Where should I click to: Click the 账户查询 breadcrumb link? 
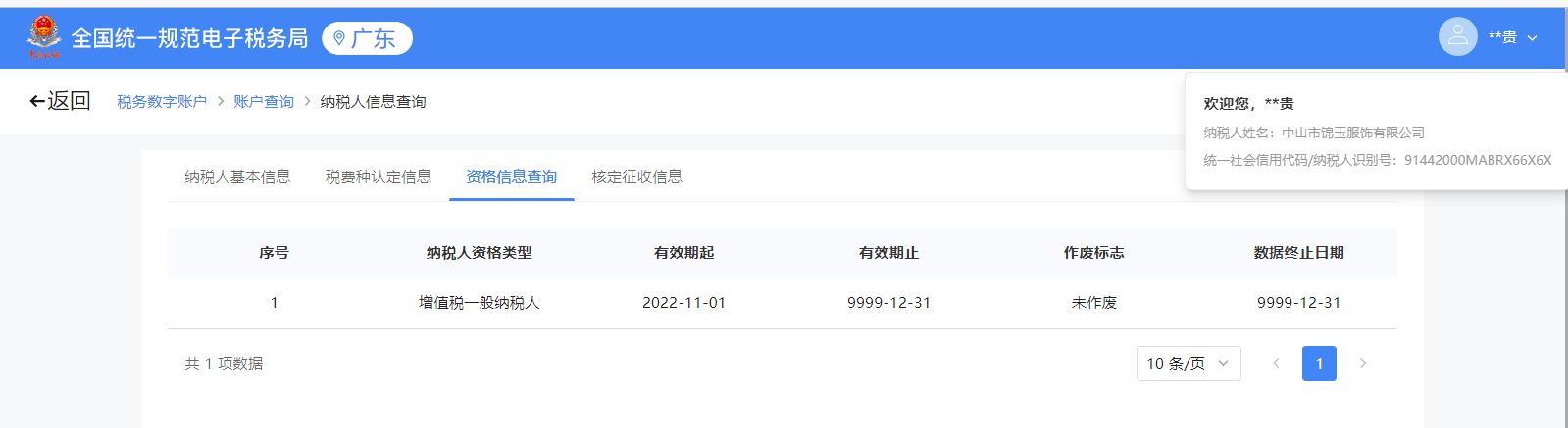(x=264, y=102)
